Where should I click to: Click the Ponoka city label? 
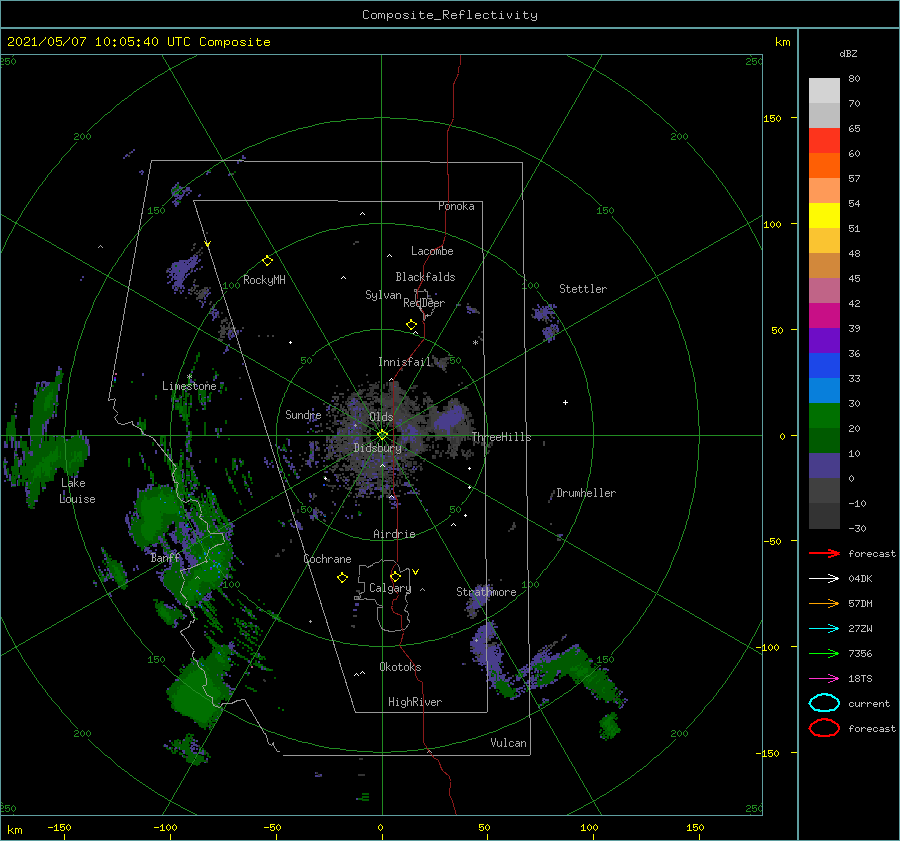tap(456, 206)
